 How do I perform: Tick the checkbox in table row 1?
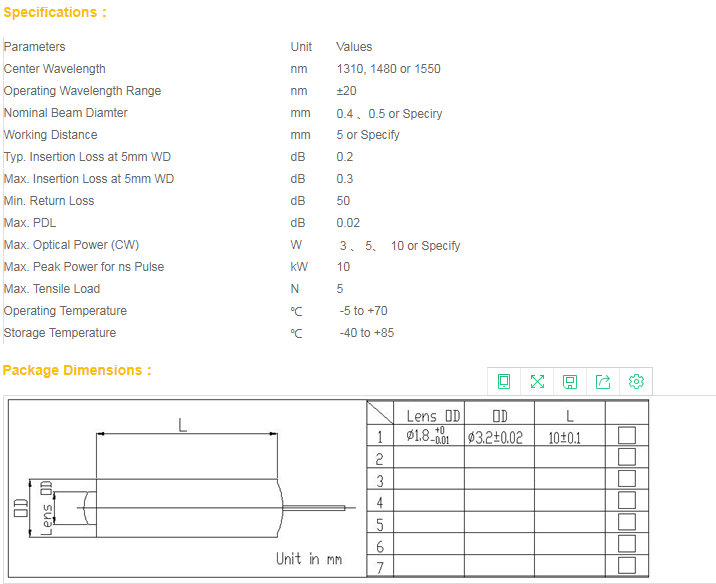coord(627,435)
